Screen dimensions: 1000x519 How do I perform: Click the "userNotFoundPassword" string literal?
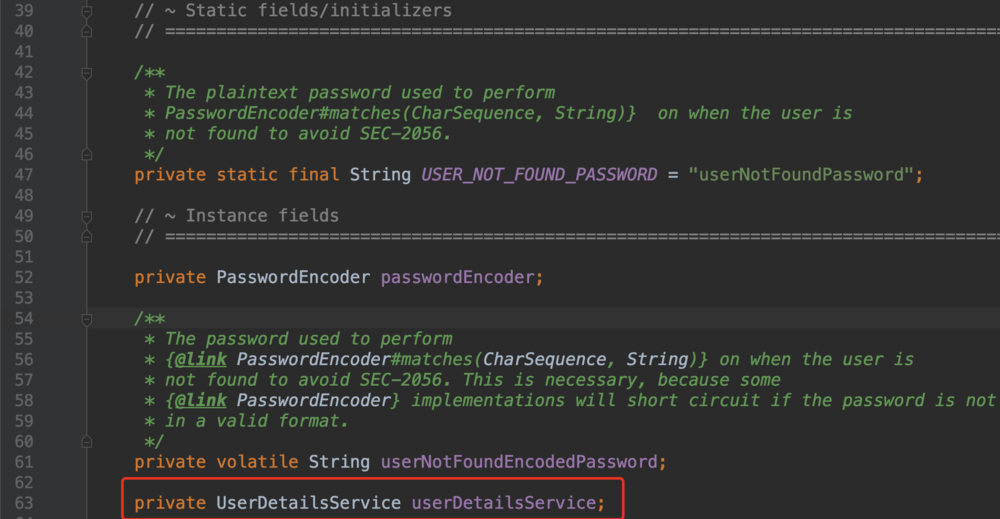(x=798, y=175)
